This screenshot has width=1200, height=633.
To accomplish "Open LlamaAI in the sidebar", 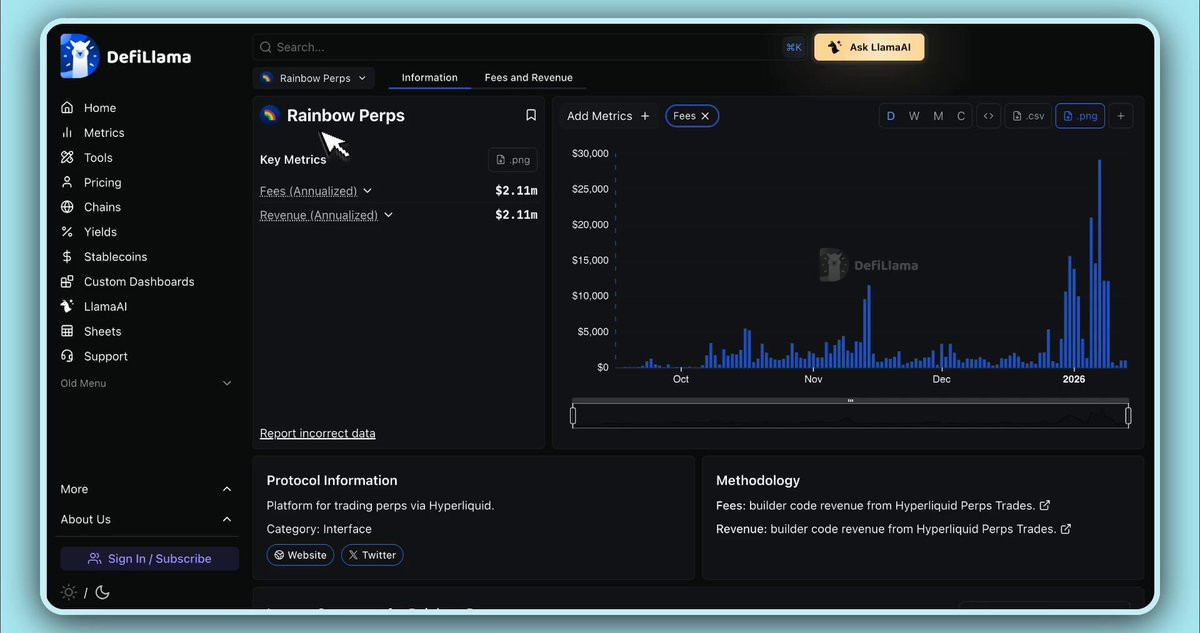I will point(105,307).
